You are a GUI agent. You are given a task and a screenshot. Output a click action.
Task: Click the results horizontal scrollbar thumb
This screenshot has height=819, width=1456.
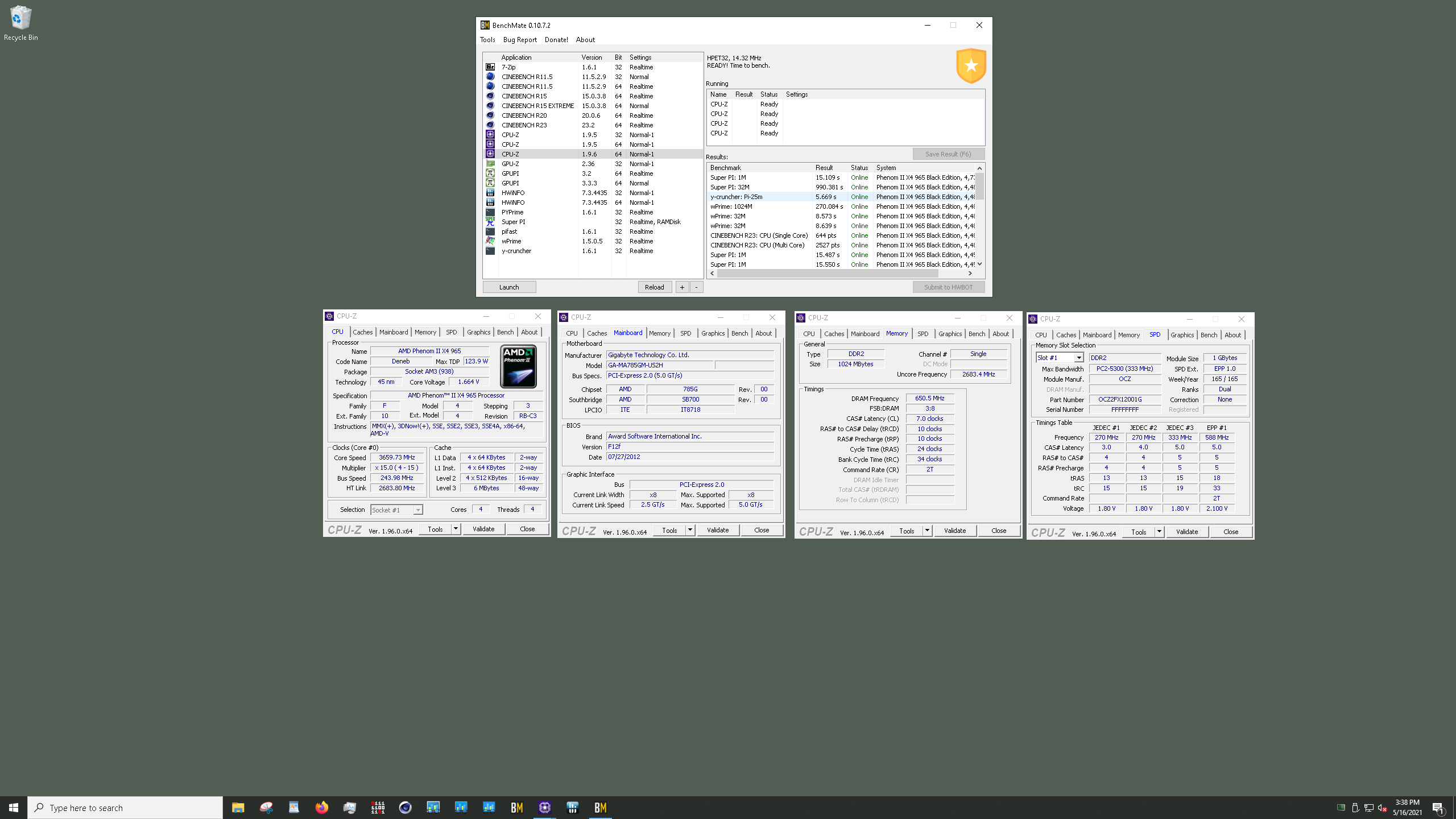pos(828,274)
